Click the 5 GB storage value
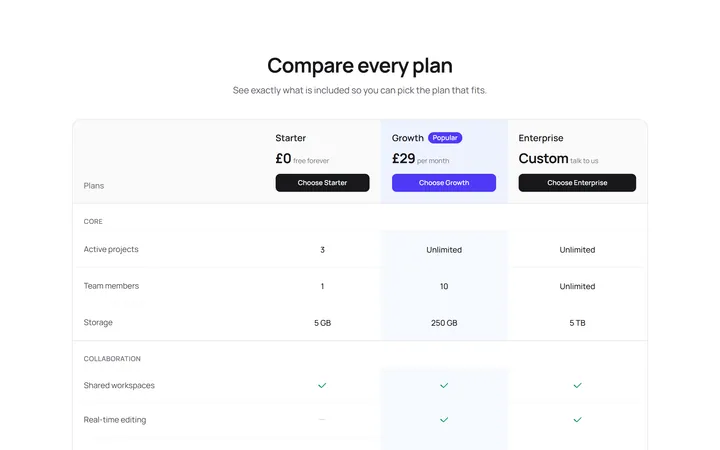The height and width of the screenshot is (450, 720). 322,323
